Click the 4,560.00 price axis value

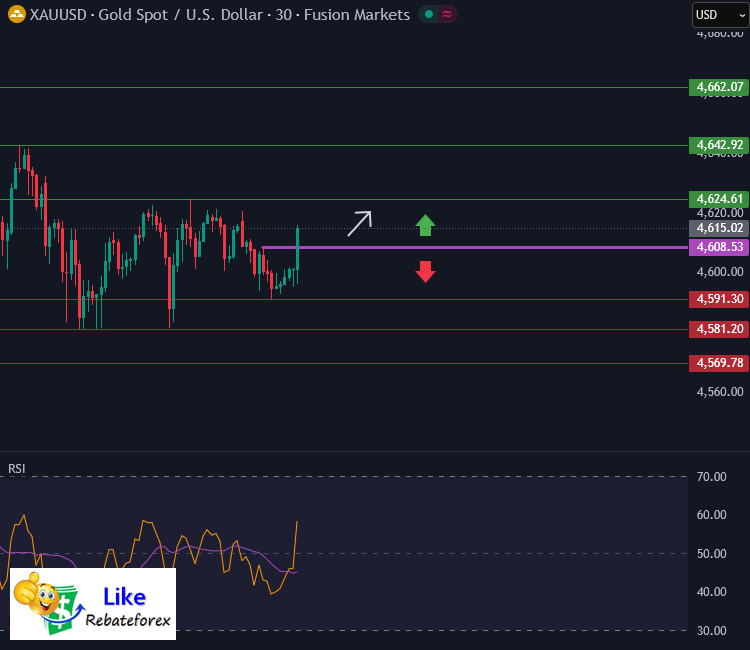[720, 392]
